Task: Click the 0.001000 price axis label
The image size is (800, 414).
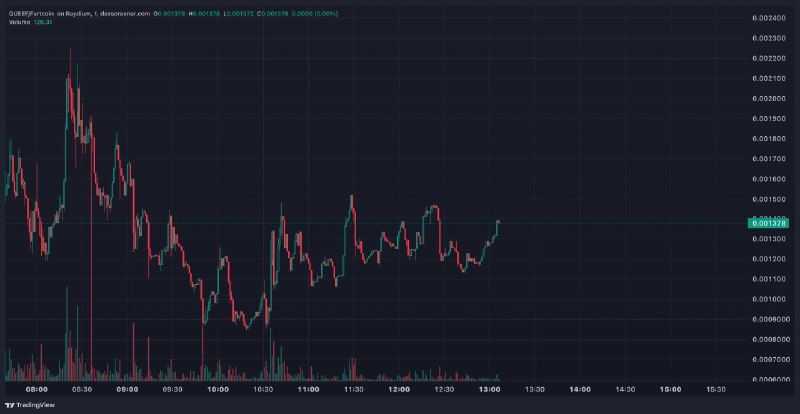Action: point(768,299)
